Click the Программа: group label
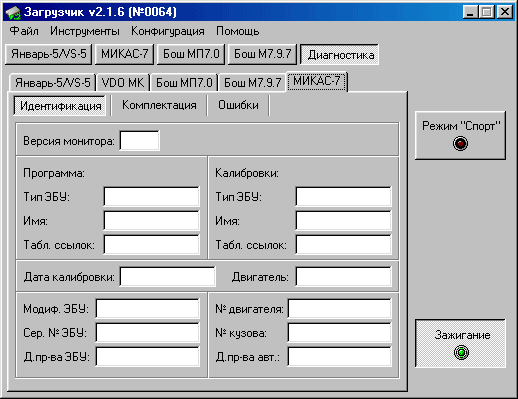The image size is (518, 399). pos(54,173)
